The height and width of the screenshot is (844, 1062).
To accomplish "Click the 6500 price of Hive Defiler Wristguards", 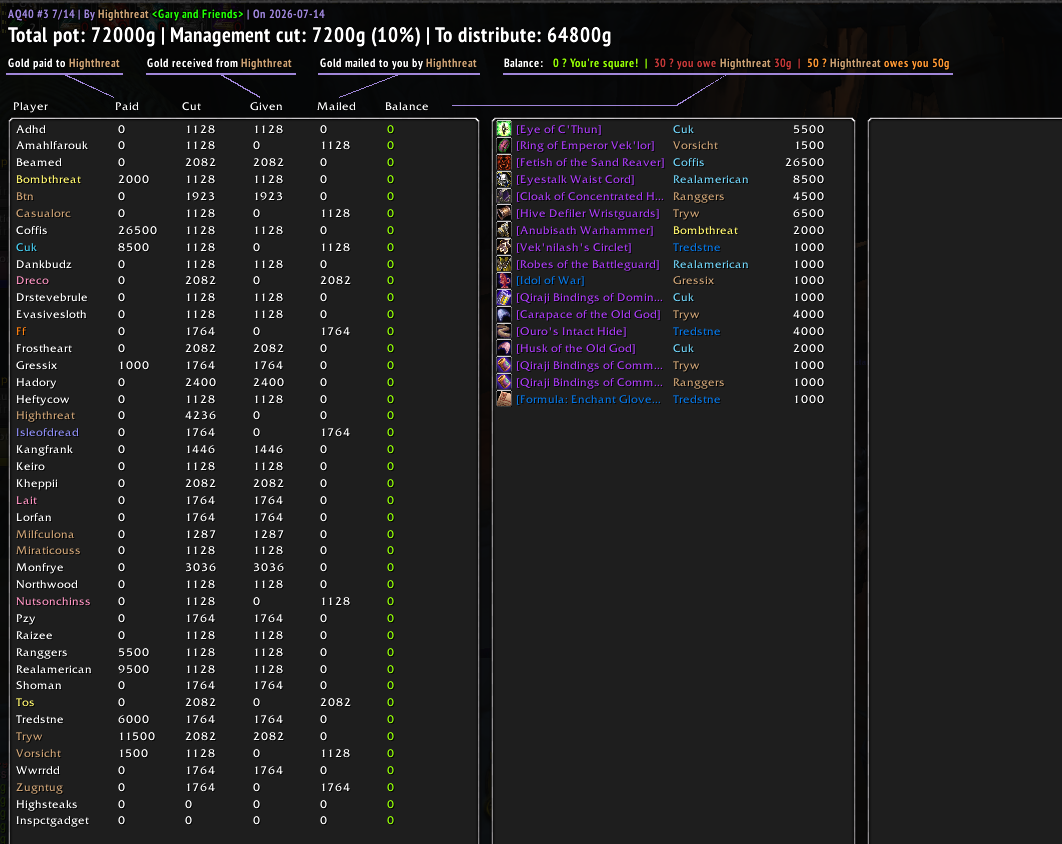I will [809, 213].
